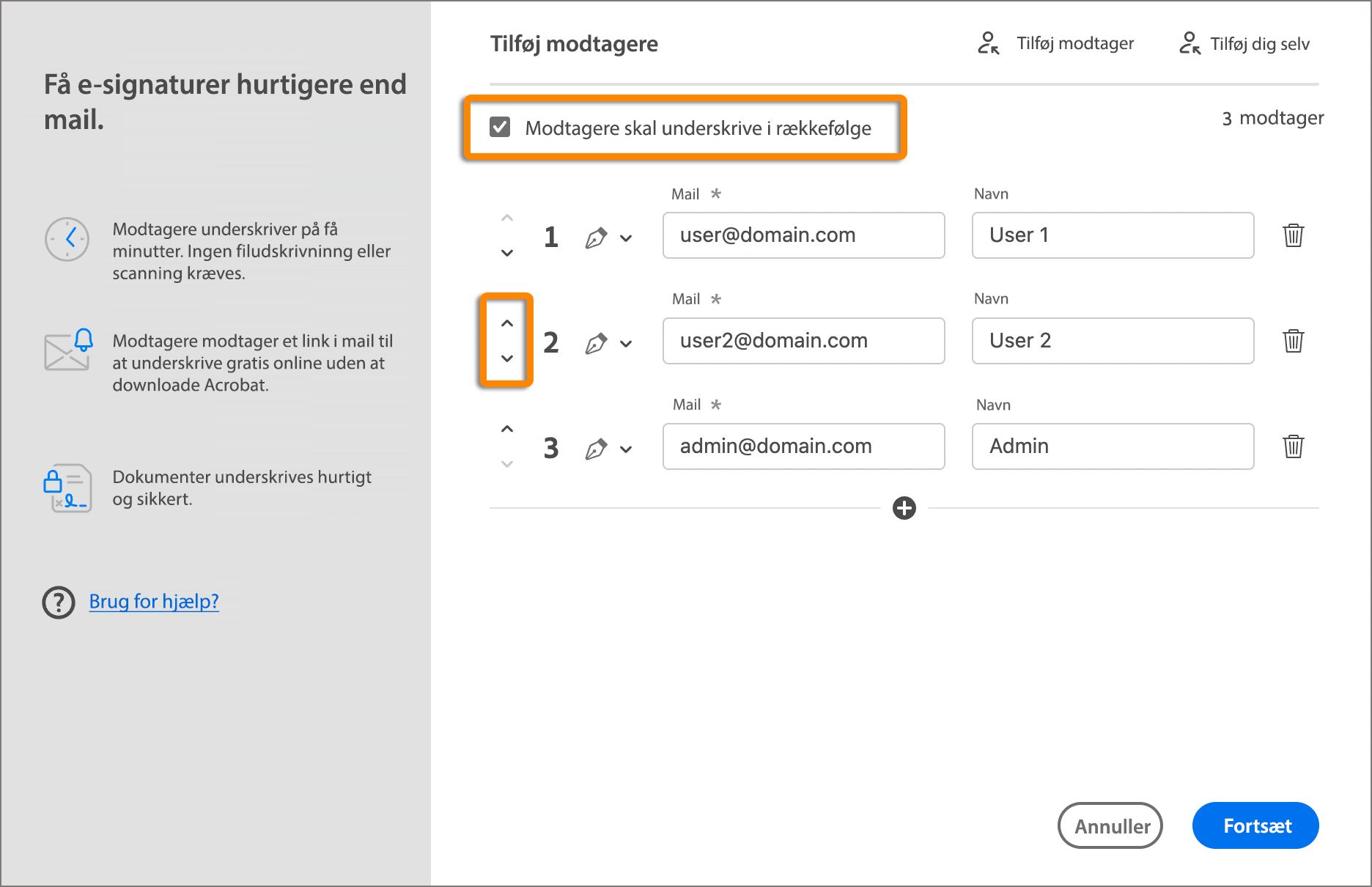Remove User 2 using the trash icon
This screenshot has width=1372, height=887.
pyautogui.click(x=1293, y=341)
